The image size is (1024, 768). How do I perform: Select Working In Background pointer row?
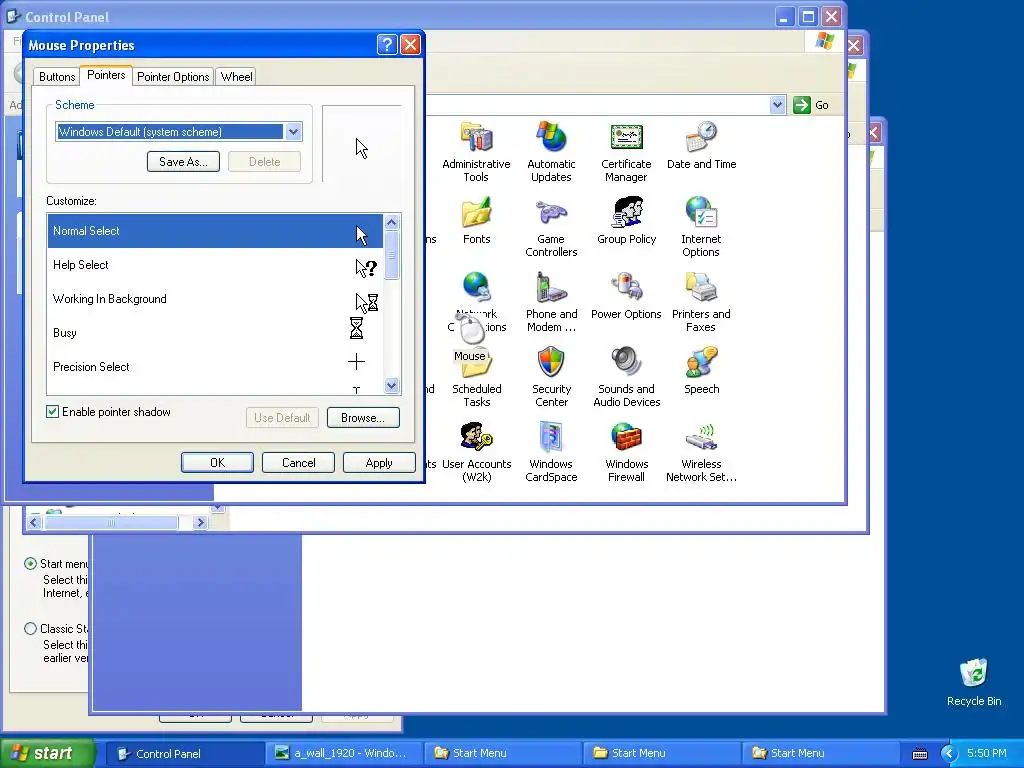click(215, 298)
